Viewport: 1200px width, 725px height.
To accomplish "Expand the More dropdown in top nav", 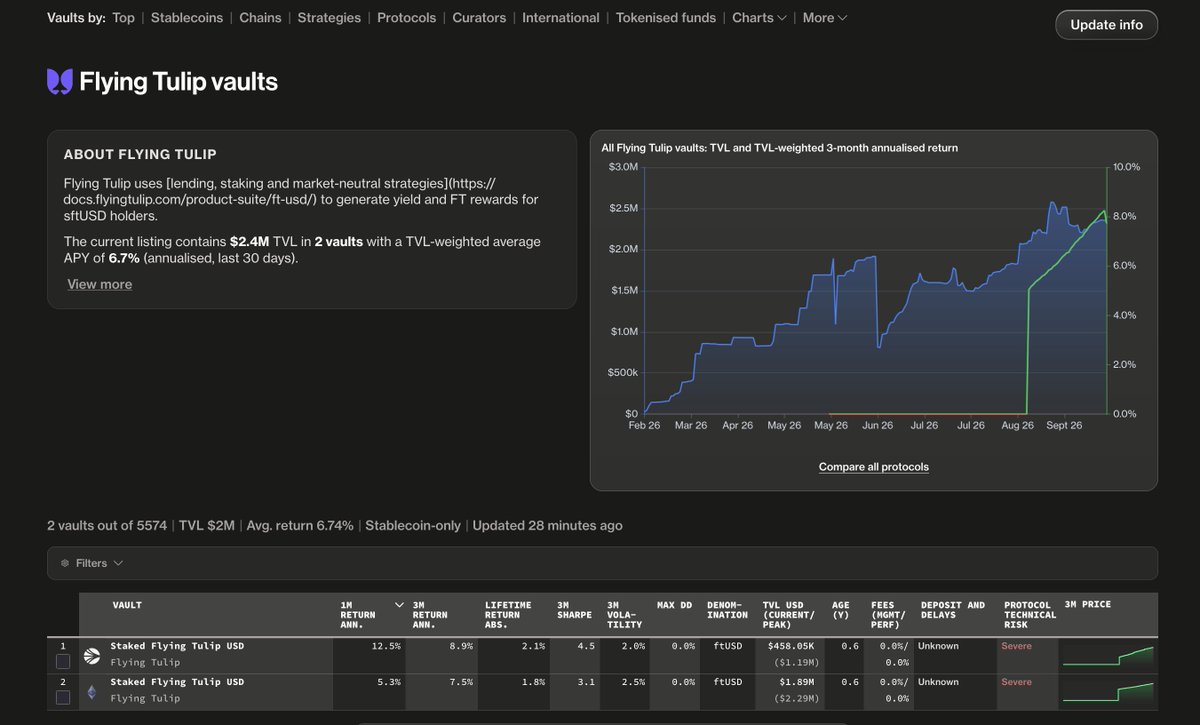I will pos(824,18).
